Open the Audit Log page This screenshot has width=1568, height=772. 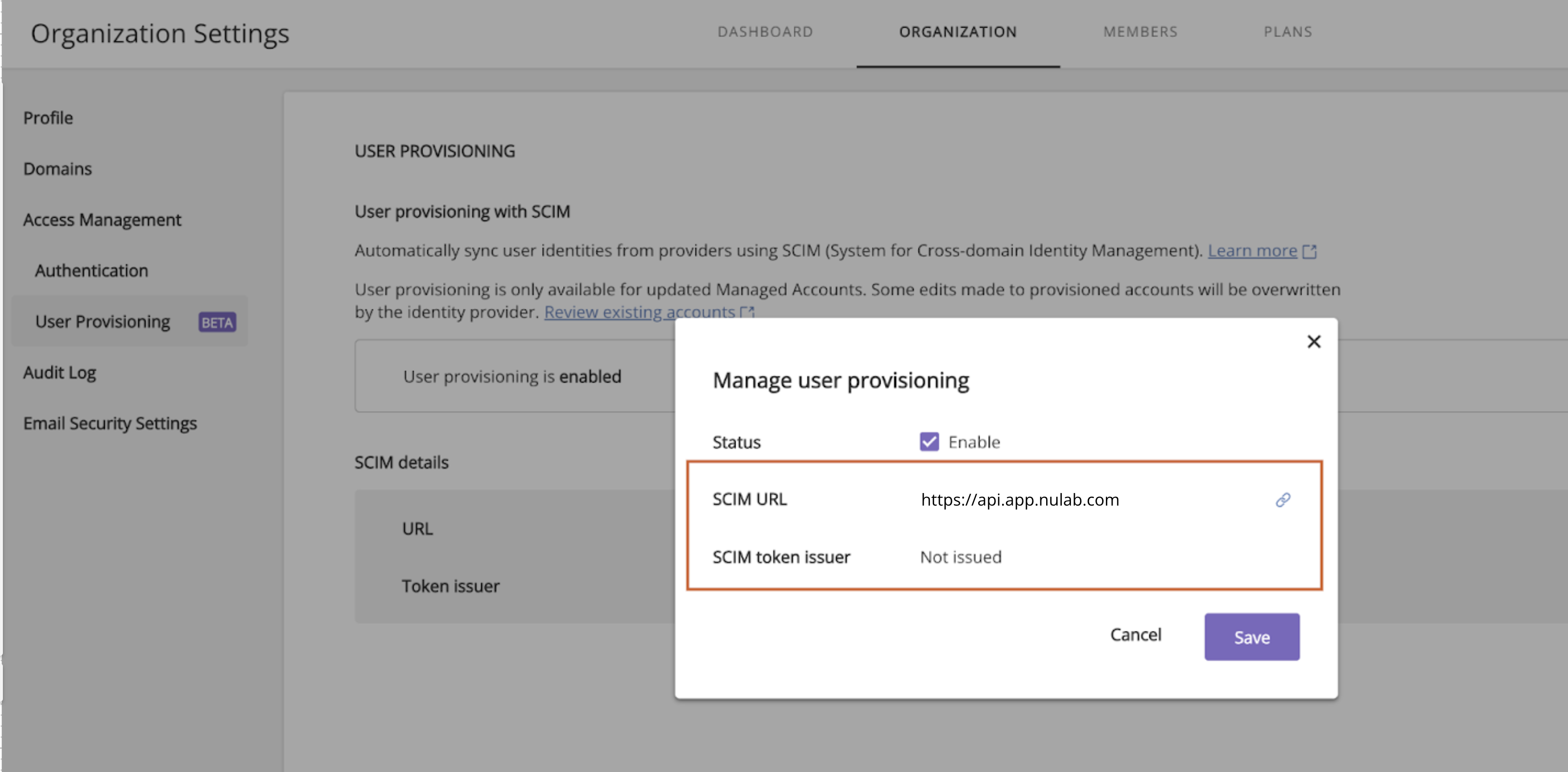tap(60, 373)
